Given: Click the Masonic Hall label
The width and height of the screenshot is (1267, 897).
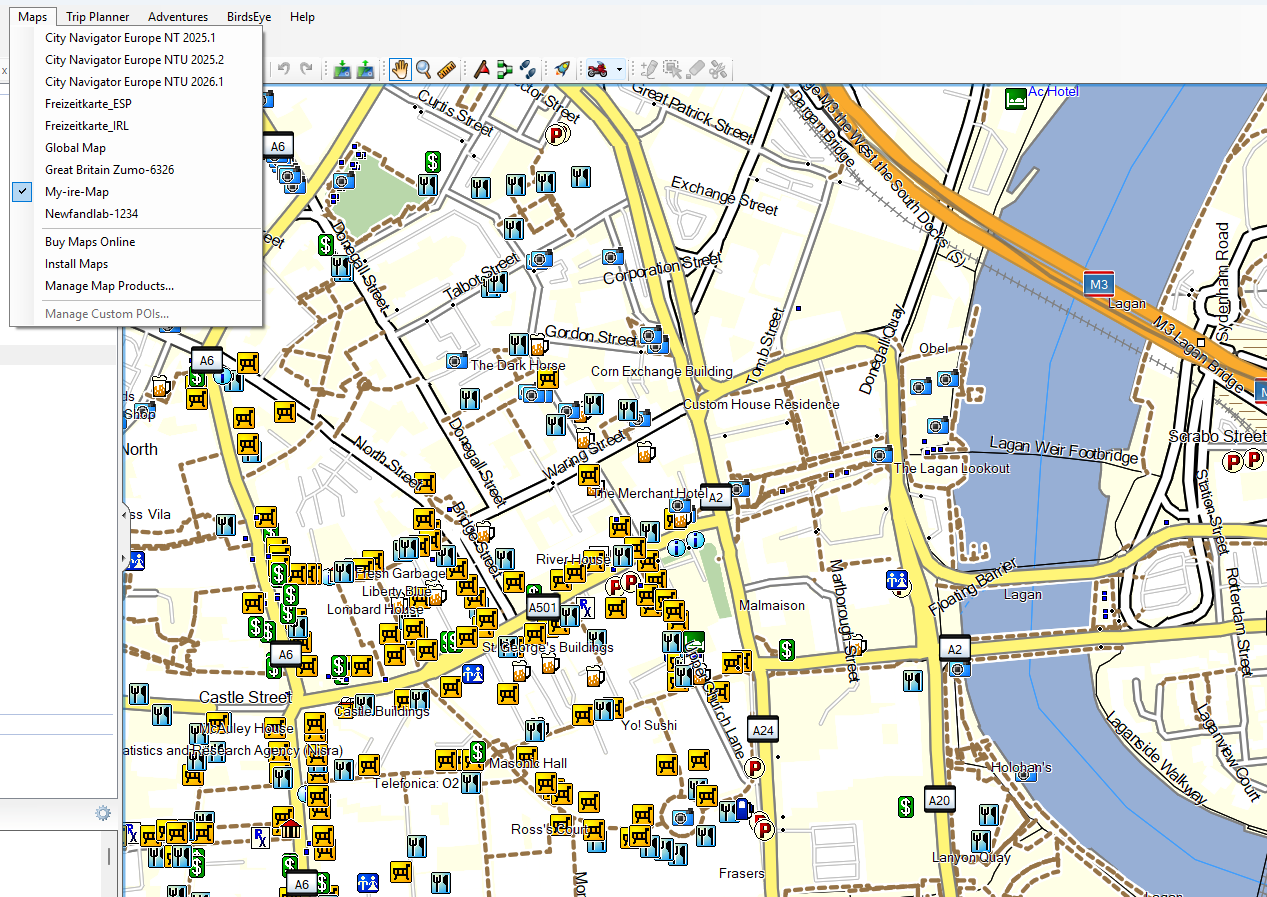Looking at the screenshot, I should point(527,763).
